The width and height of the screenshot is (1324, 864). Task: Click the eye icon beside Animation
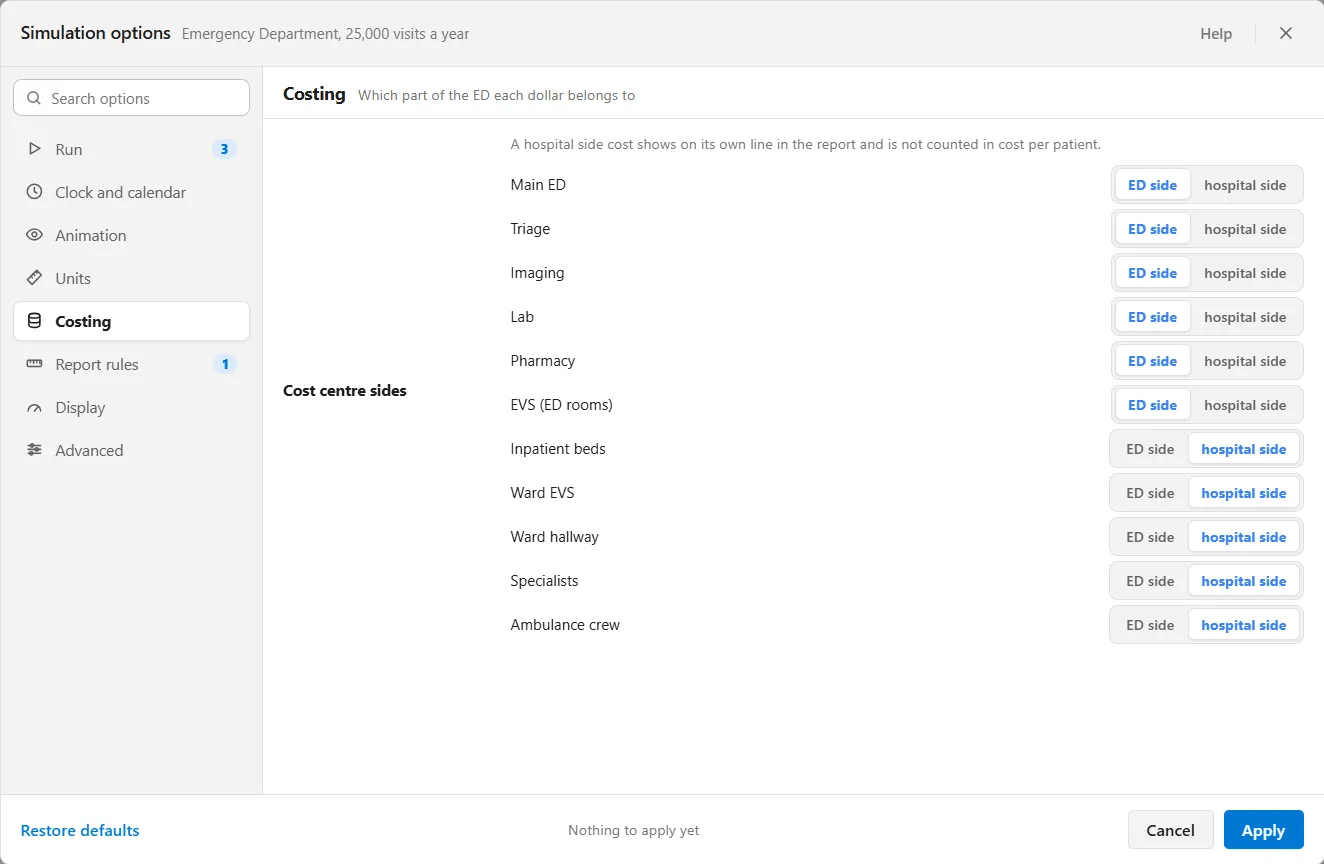pos(35,235)
